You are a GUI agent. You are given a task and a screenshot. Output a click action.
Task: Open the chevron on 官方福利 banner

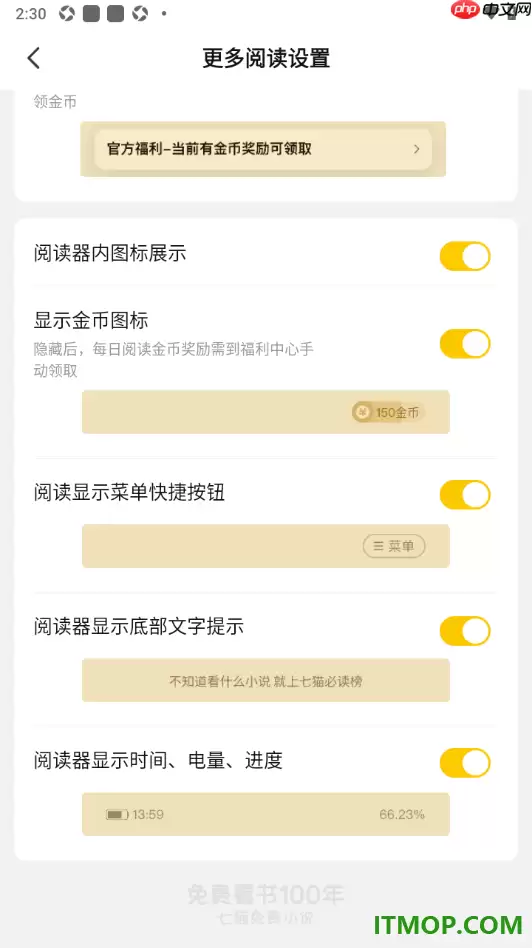[x=417, y=149]
